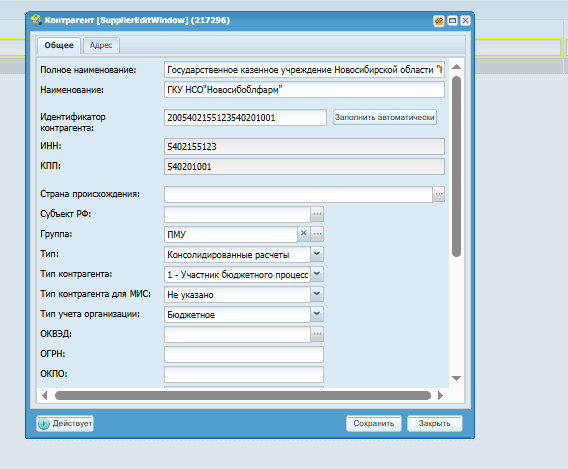This screenshot has height=469, width=568.
Task: Click the horizontal scrollbar right arrow
Action: (x=440, y=395)
